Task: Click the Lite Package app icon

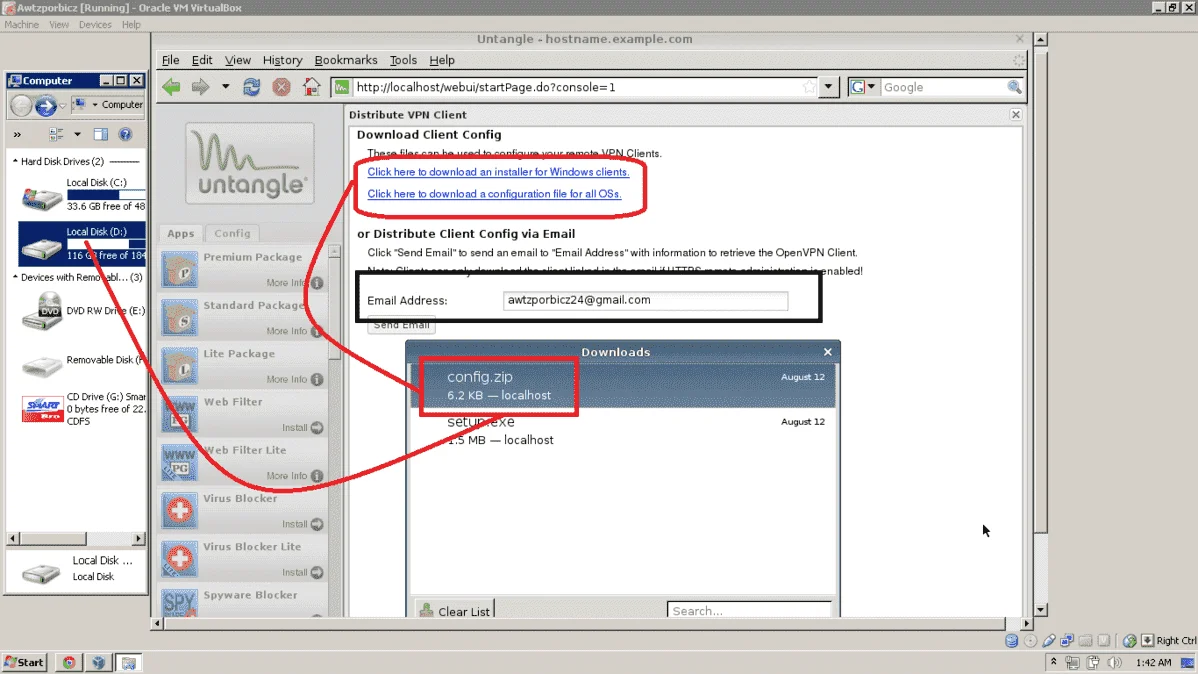Action: pos(180,366)
